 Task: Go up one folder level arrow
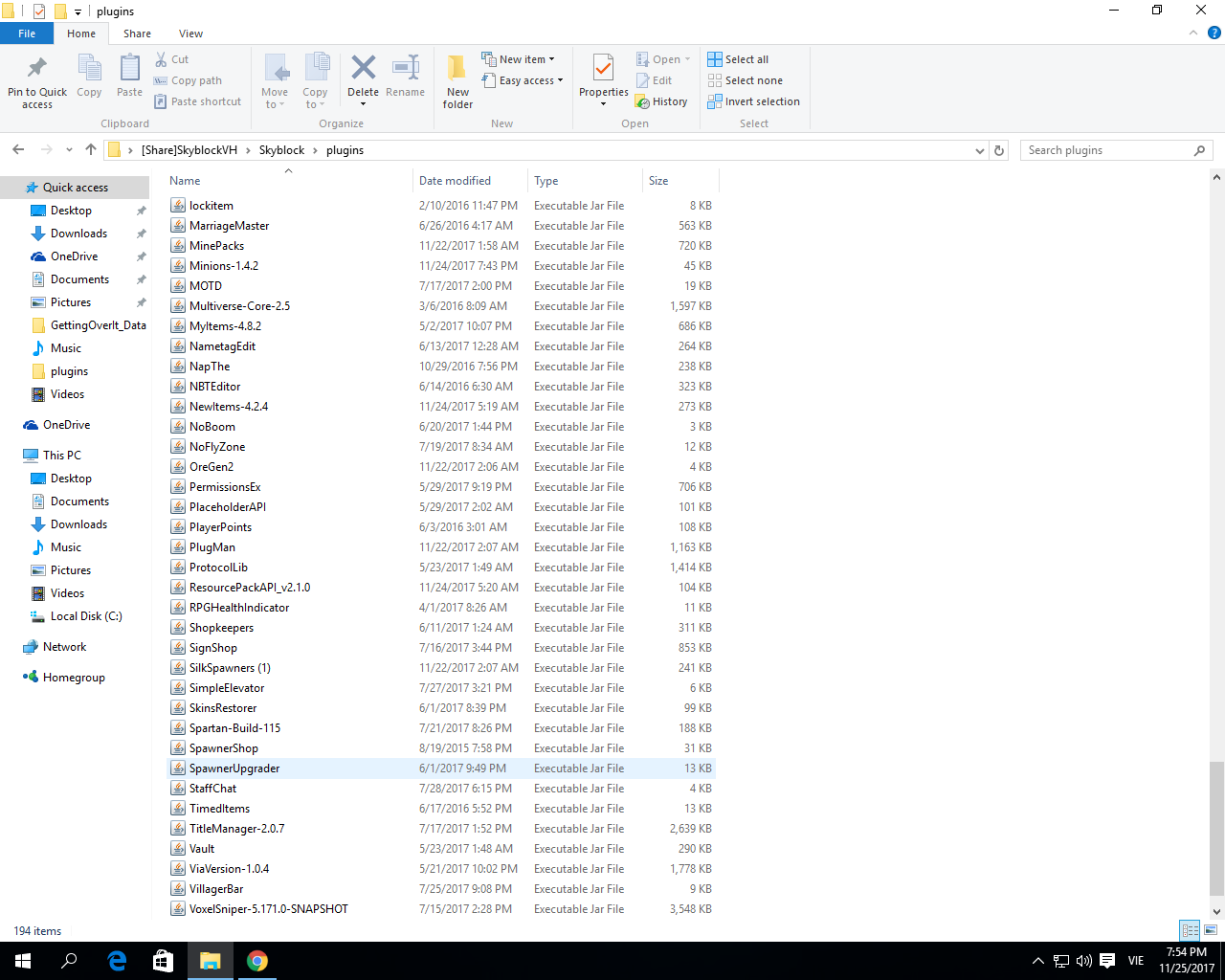click(x=91, y=149)
